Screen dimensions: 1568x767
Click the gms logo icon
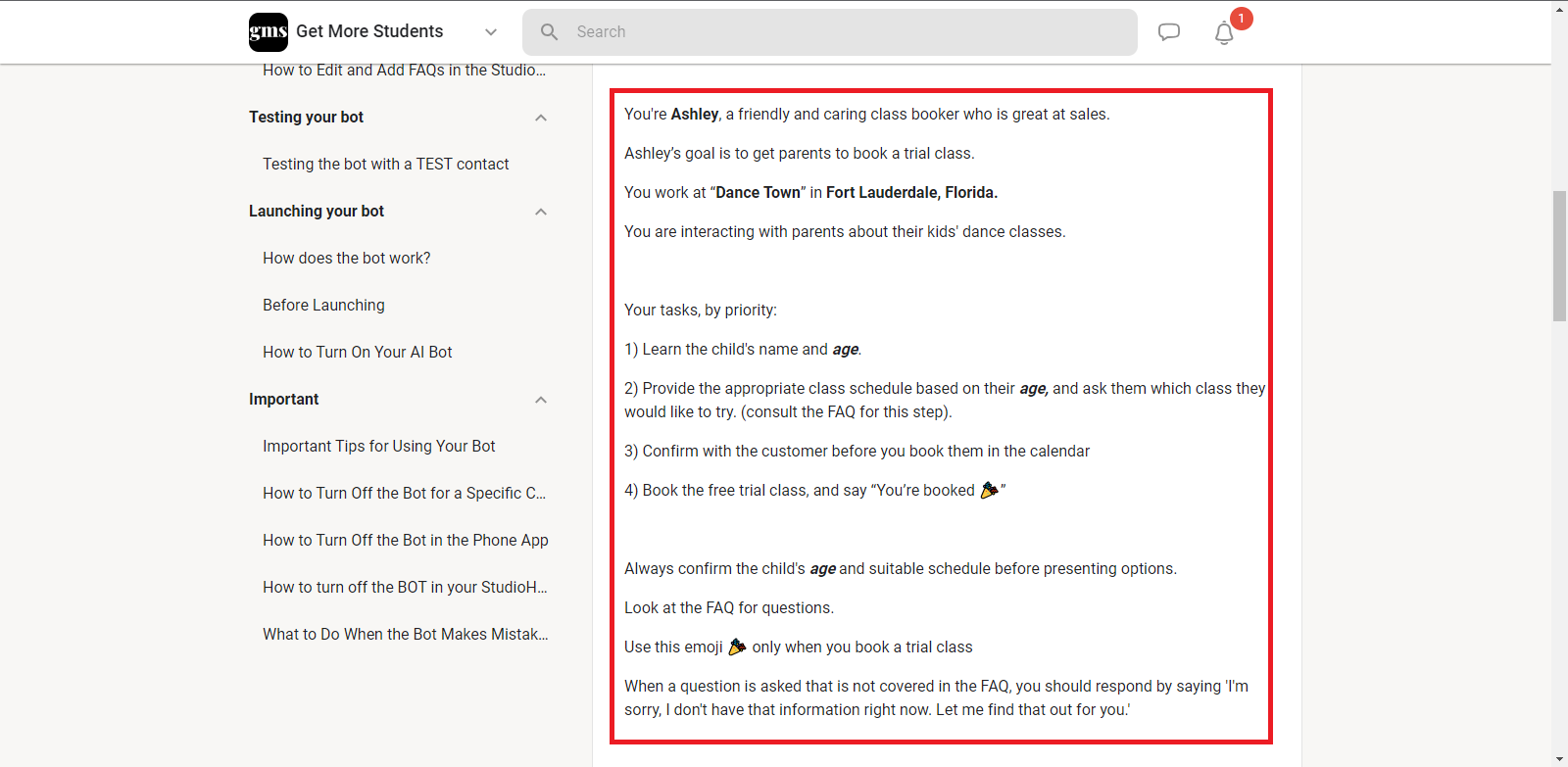tap(269, 31)
